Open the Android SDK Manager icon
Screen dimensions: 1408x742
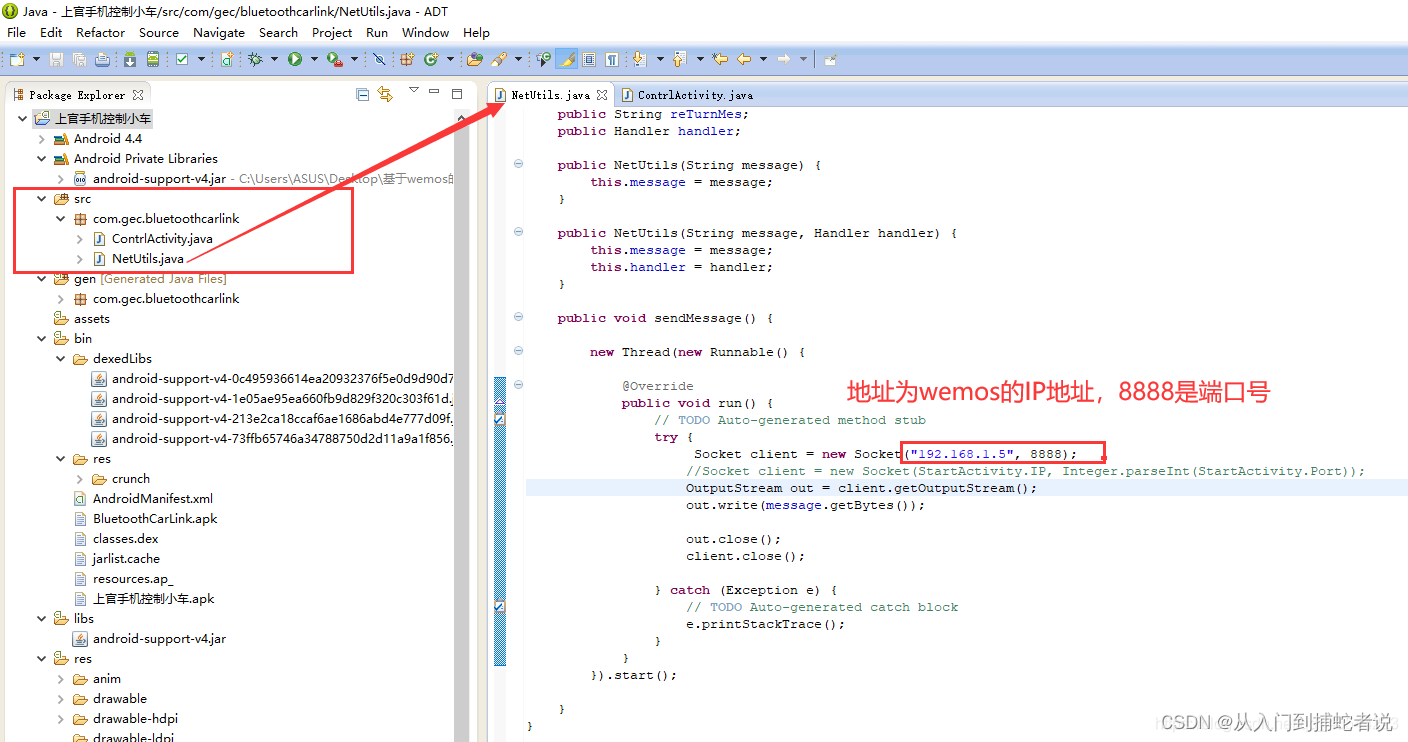(130, 59)
